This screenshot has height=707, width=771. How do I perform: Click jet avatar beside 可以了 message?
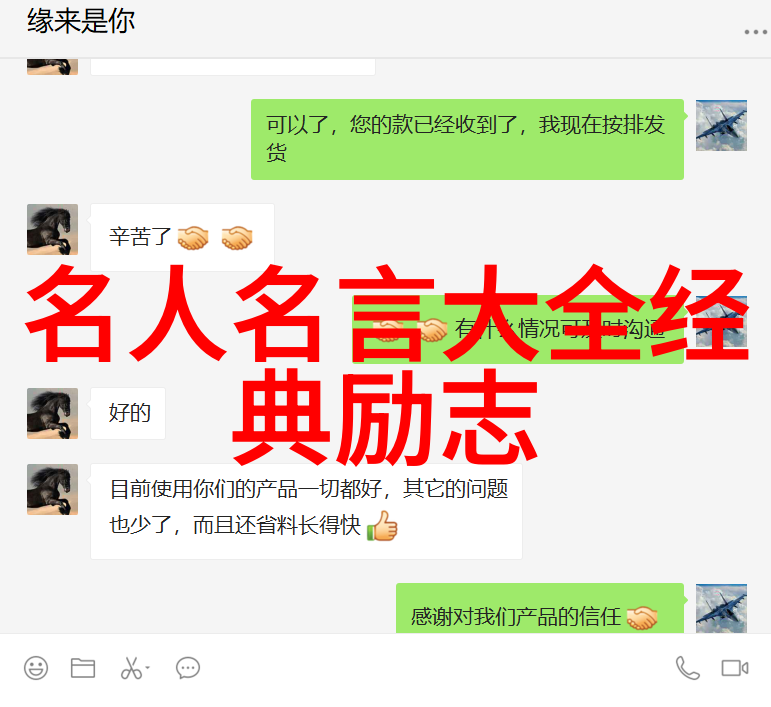pos(721,125)
